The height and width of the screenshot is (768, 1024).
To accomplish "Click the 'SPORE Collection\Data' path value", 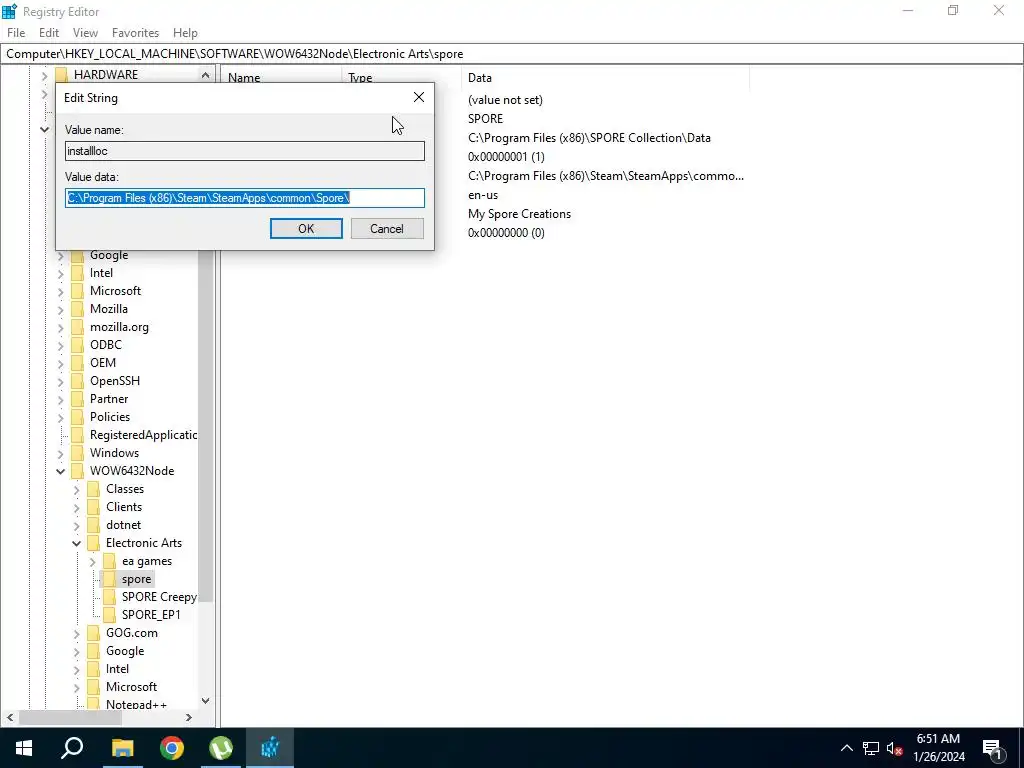I will pyautogui.click(x=589, y=138).
